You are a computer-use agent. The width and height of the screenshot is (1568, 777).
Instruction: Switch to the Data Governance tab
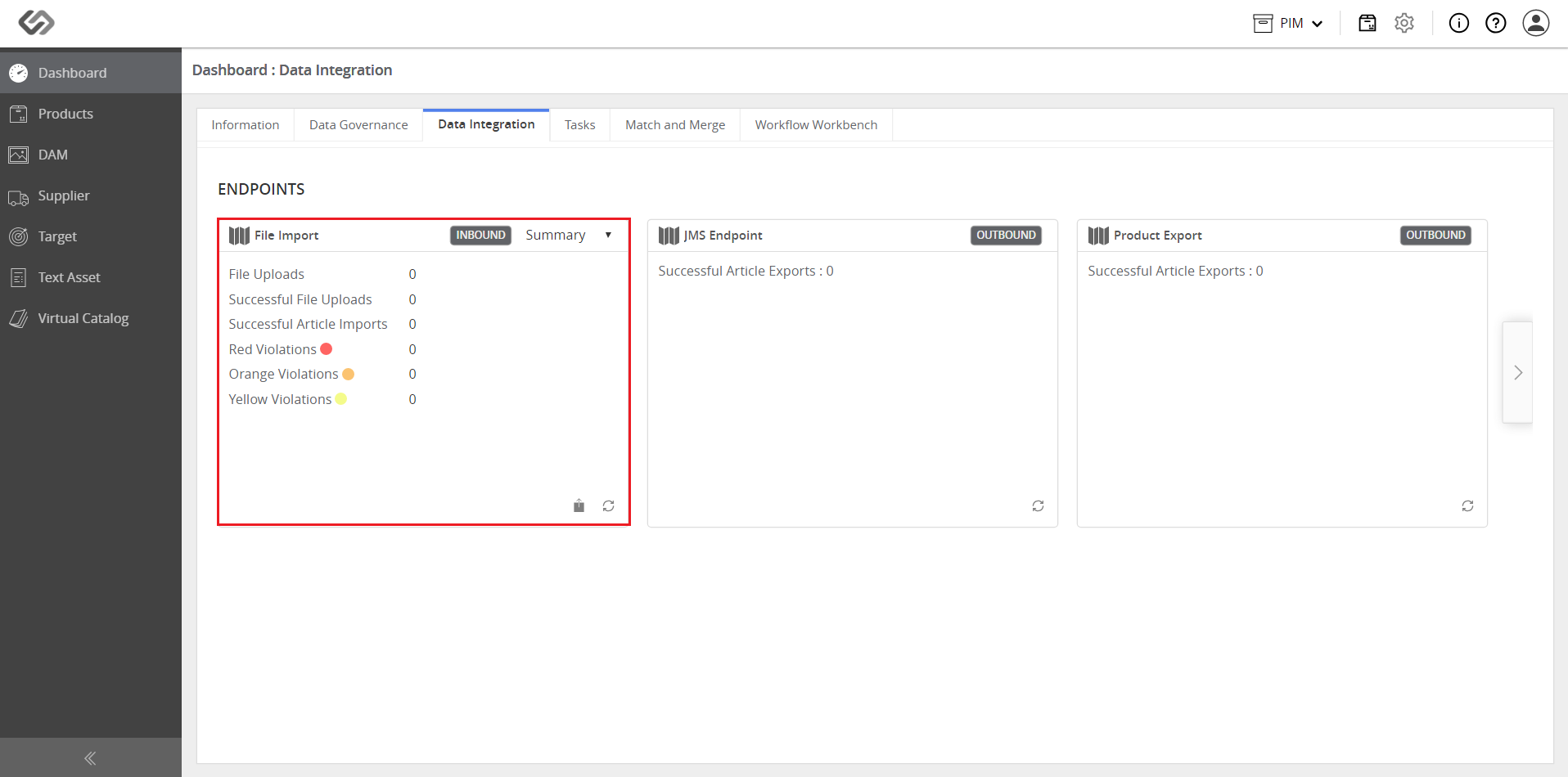(x=358, y=125)
